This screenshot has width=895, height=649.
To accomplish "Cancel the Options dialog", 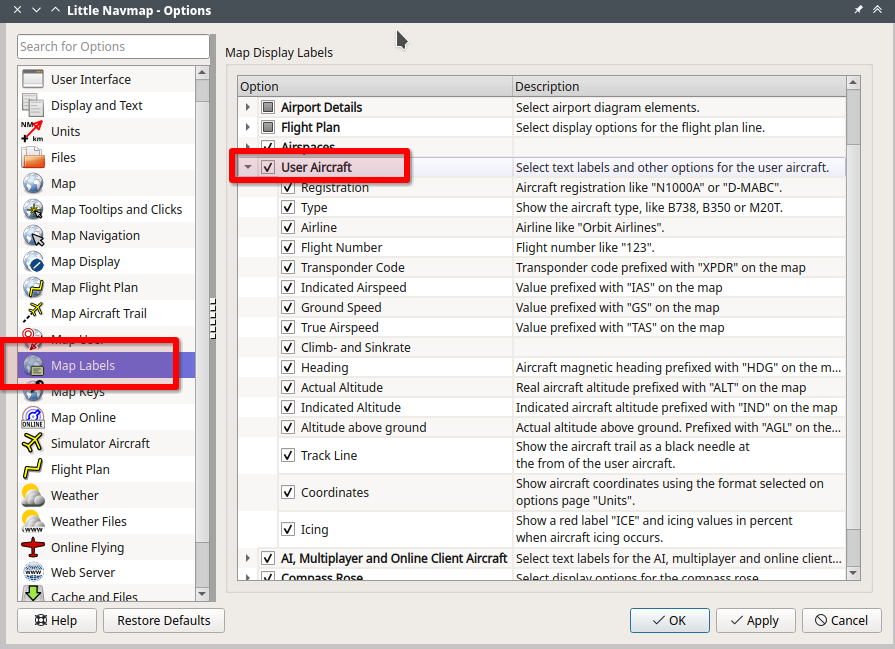I will [x=841, y=620].
